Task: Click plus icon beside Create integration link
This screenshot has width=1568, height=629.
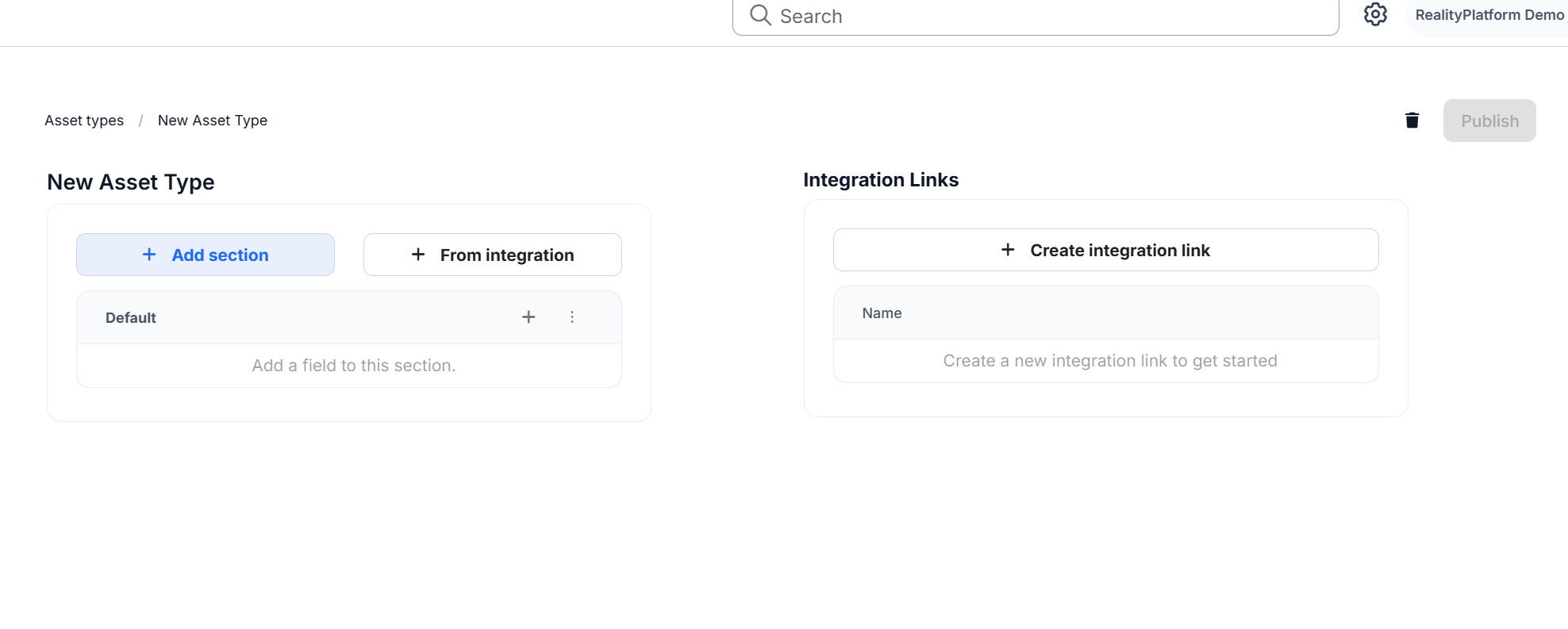Action: 1008,250
